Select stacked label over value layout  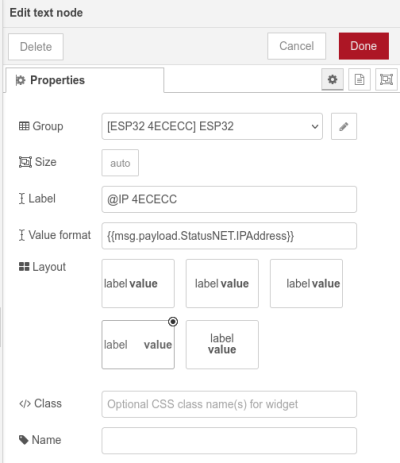(222, 344)
